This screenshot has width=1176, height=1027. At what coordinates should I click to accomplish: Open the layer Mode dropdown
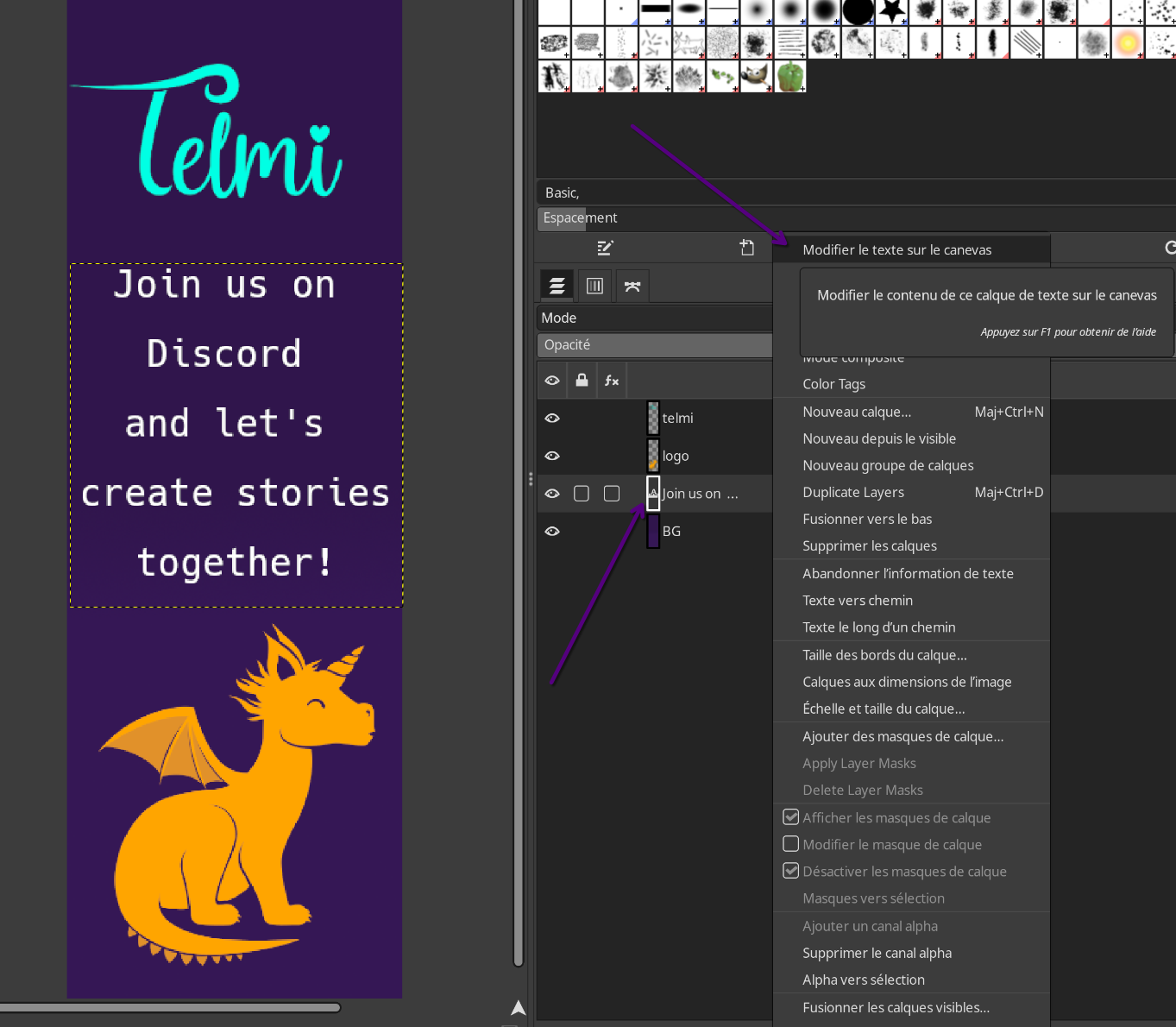654,318
